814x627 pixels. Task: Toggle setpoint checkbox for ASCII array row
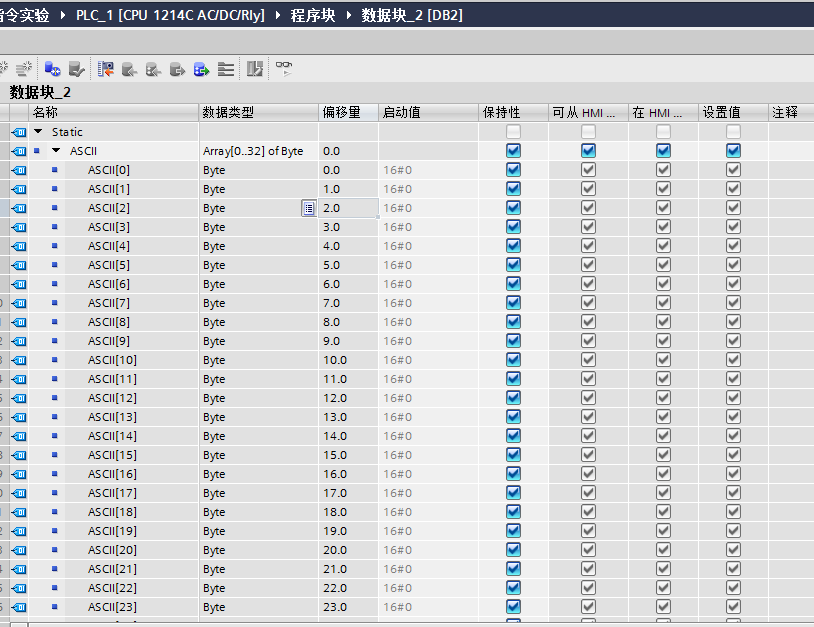click(x=733, y=151)
